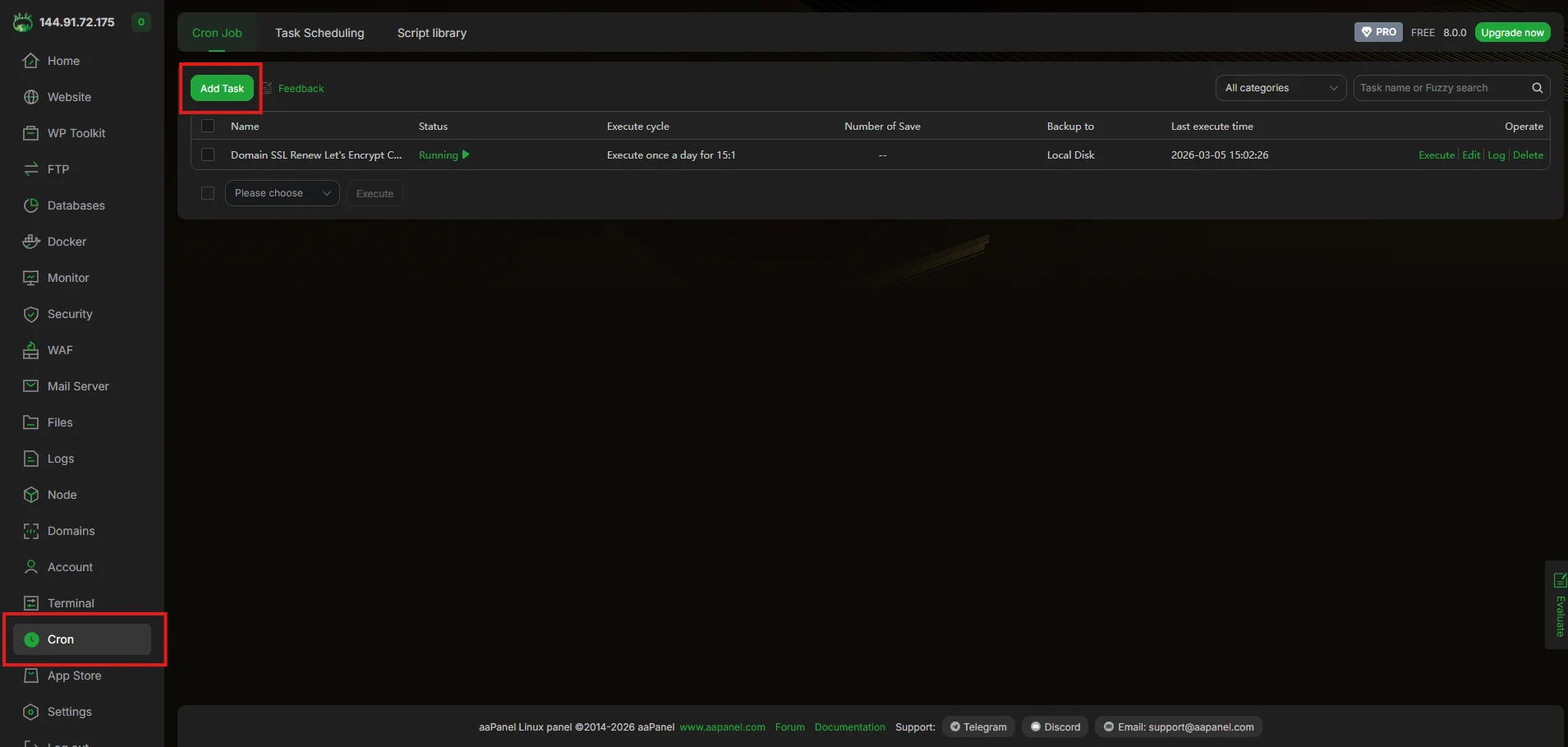Click the search magnifier icon
This screenshot has width=1568, height=747.
point(1537,88)
